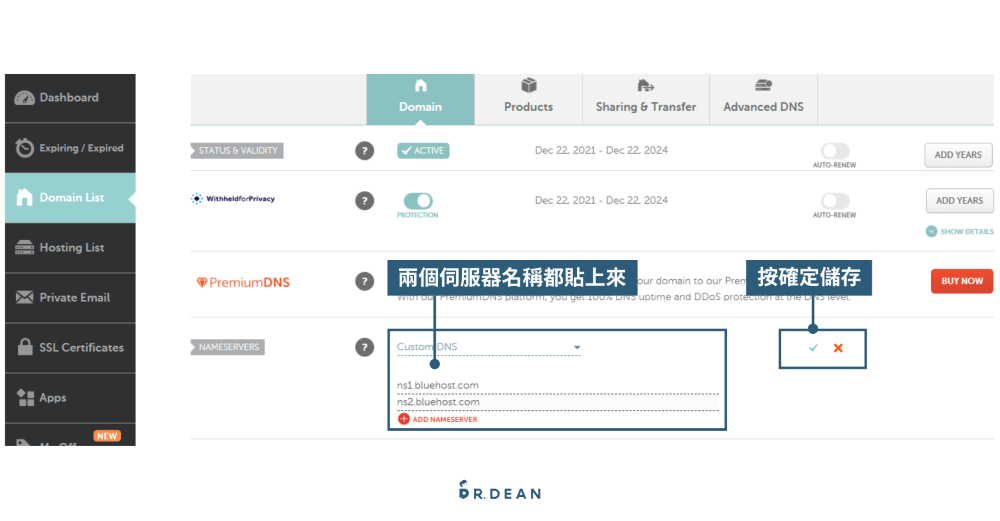Open Apps in the sidebar
Image resolution: width=1000 pixels, height=521 pixels.
click(70, 397)
